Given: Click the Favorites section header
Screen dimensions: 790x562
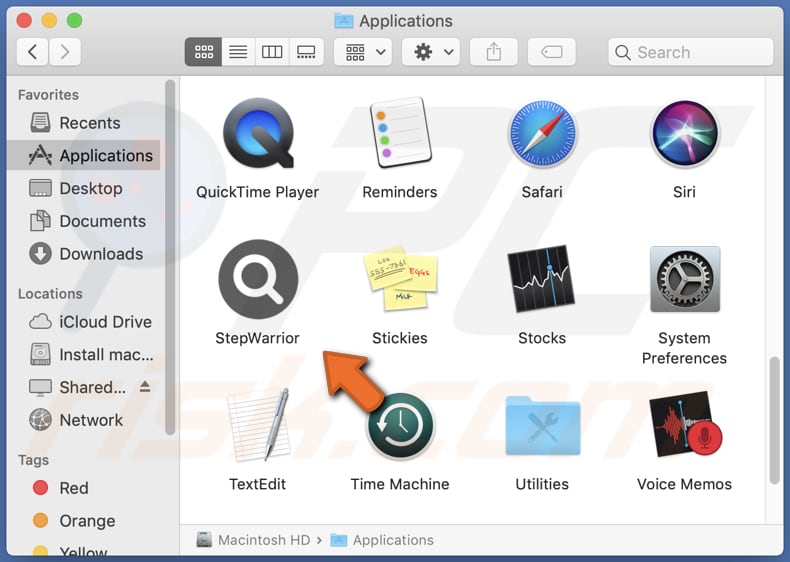Looking at the screenshot, I should 48,95.
